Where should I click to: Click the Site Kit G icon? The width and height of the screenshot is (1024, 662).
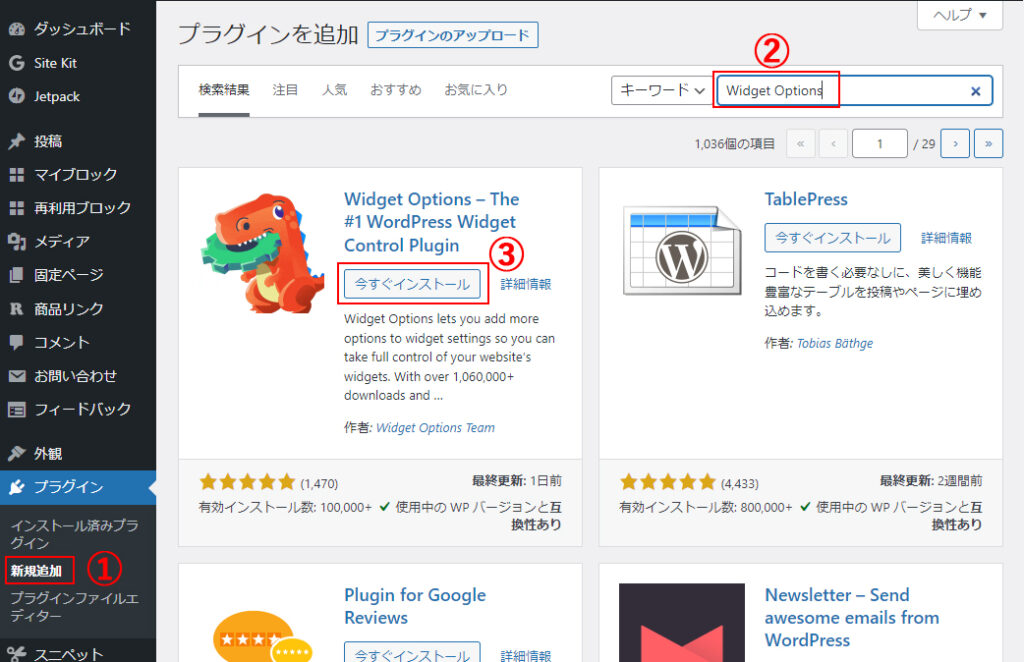tap(17, 63)
